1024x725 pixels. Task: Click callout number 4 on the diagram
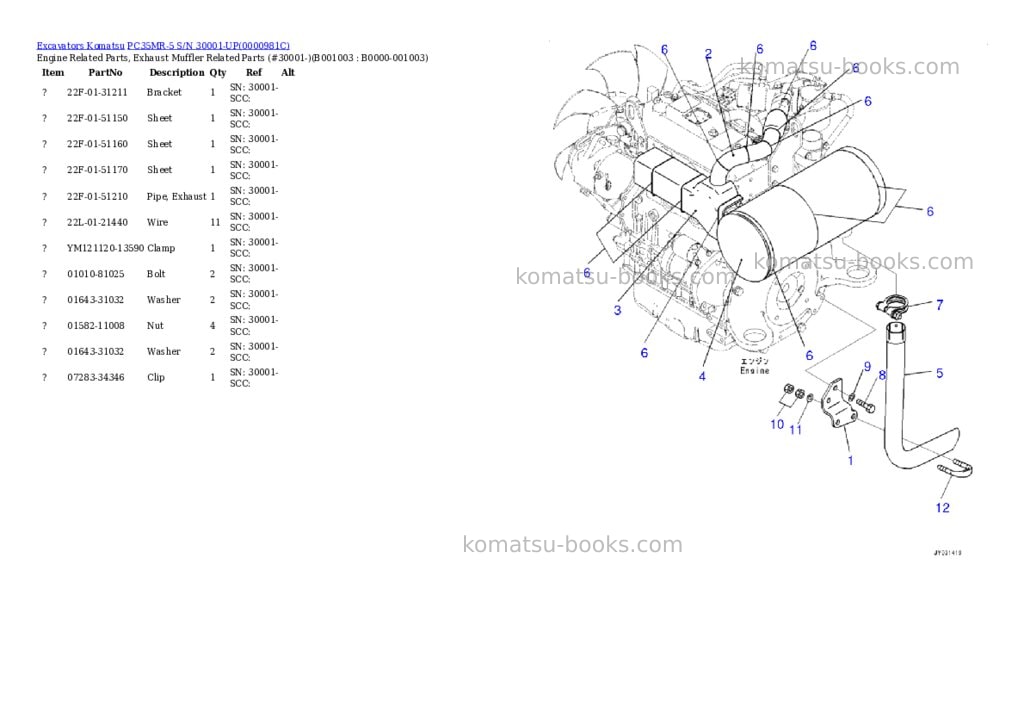click(702, 376)
